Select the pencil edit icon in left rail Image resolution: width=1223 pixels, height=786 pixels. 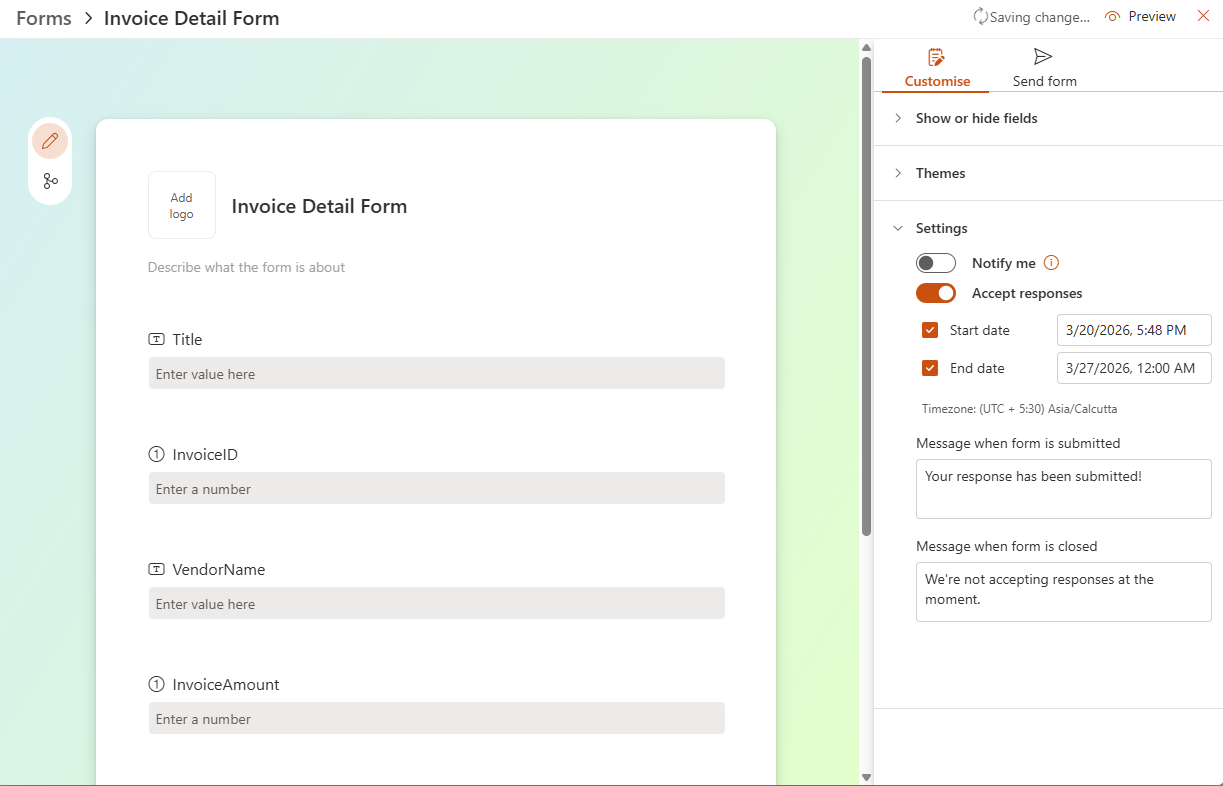coord(50,141)
